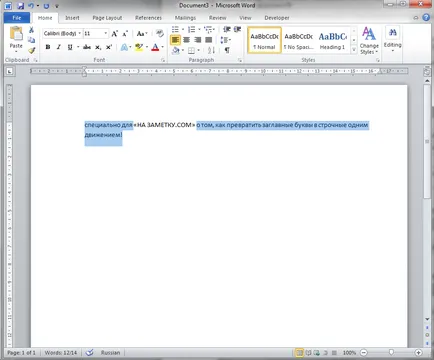Expand the underline style dropdown arrow

[x=78, y=47]
